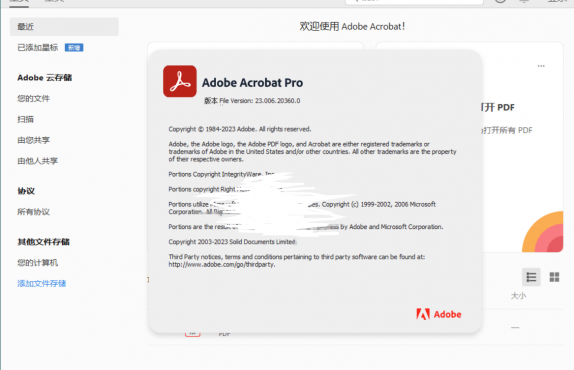The height and width of the screenshot is (370, 574).
Task: Click the 大小 column header
Action: [518, 296]
